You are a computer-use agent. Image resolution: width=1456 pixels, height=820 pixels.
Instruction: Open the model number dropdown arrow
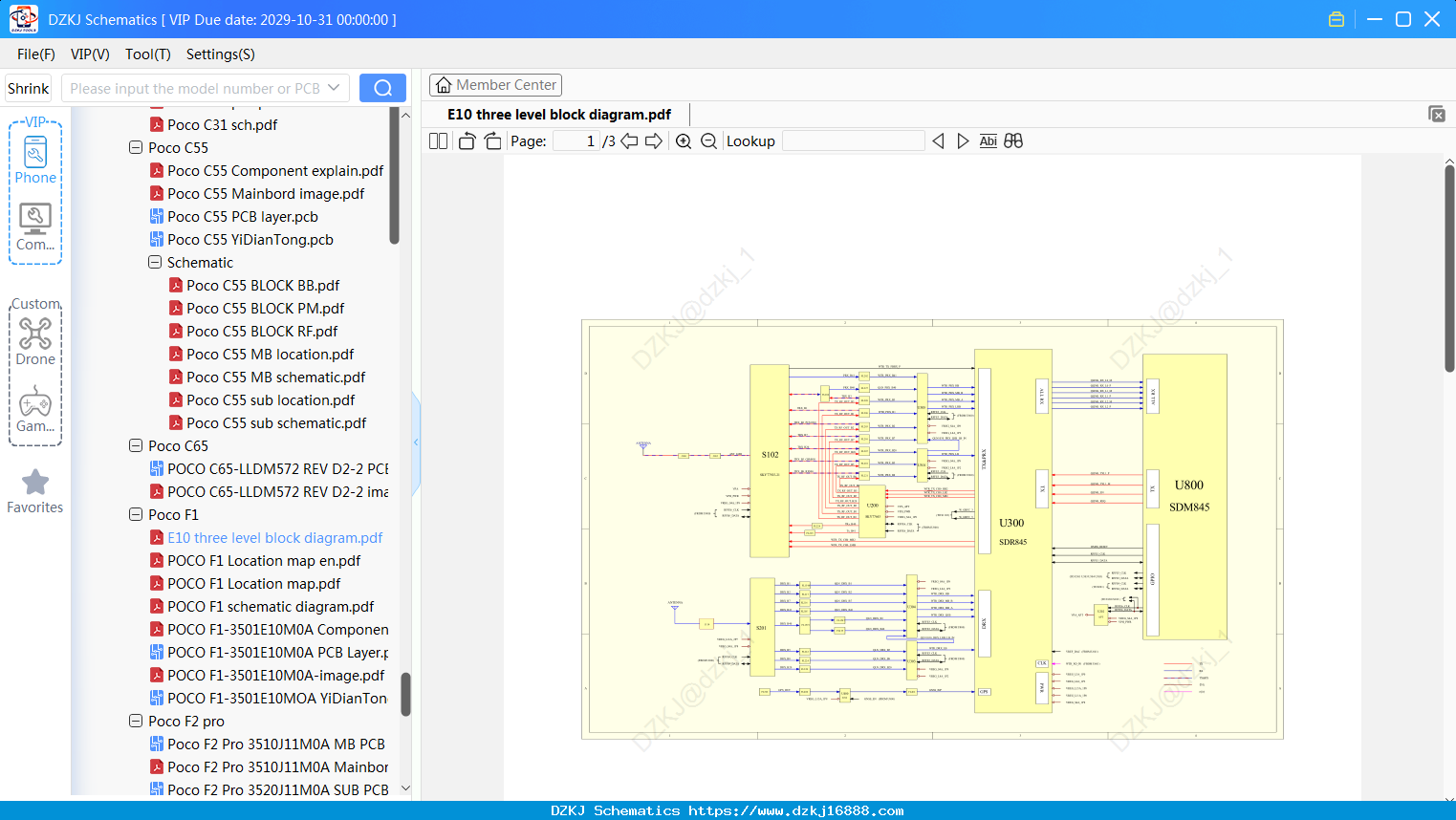334,88
